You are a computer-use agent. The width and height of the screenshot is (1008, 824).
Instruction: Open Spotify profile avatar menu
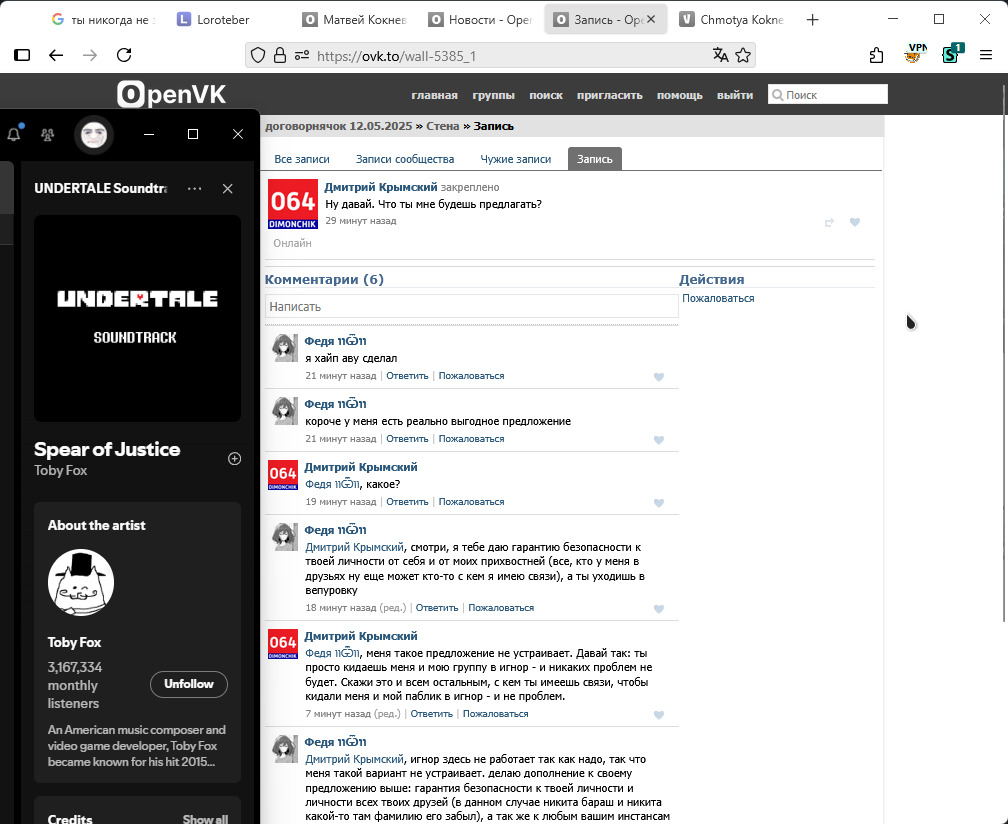94,134
